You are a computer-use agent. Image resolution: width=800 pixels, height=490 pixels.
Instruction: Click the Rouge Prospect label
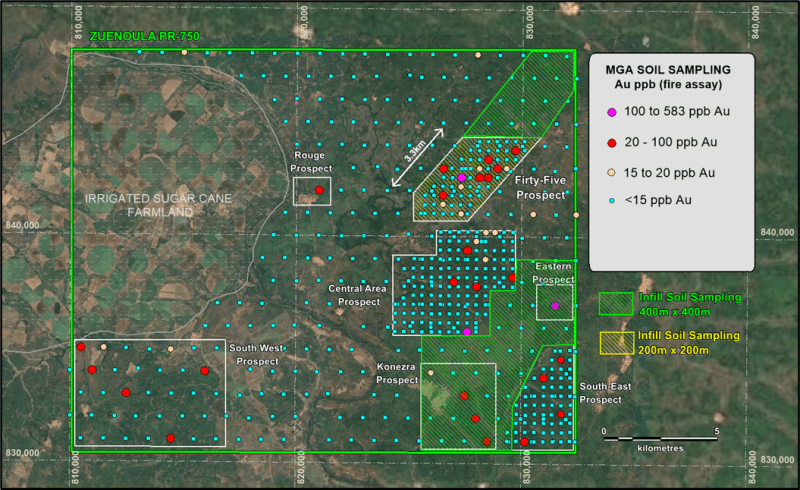coord(312,161)
